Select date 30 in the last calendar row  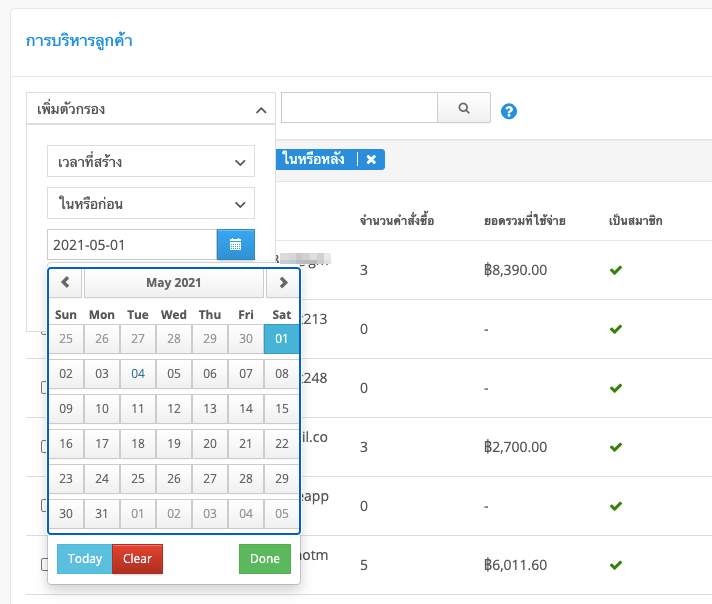(66, 514)
